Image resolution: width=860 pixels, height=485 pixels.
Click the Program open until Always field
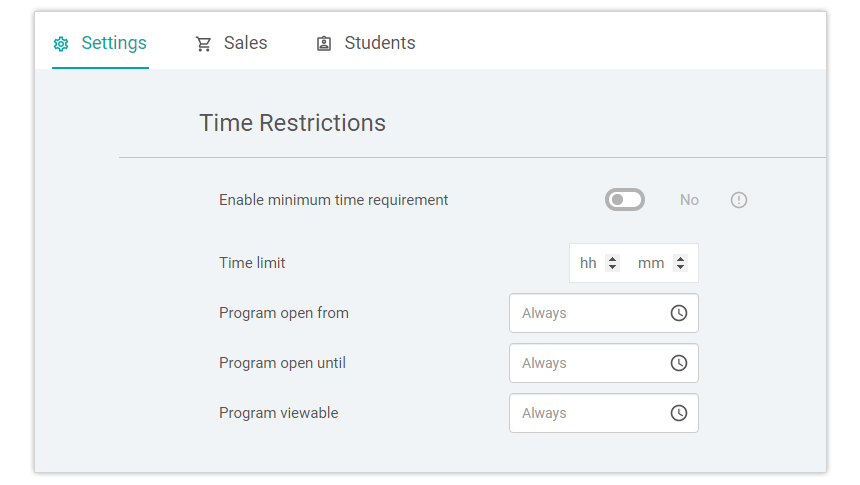click(x=603, y=363)
